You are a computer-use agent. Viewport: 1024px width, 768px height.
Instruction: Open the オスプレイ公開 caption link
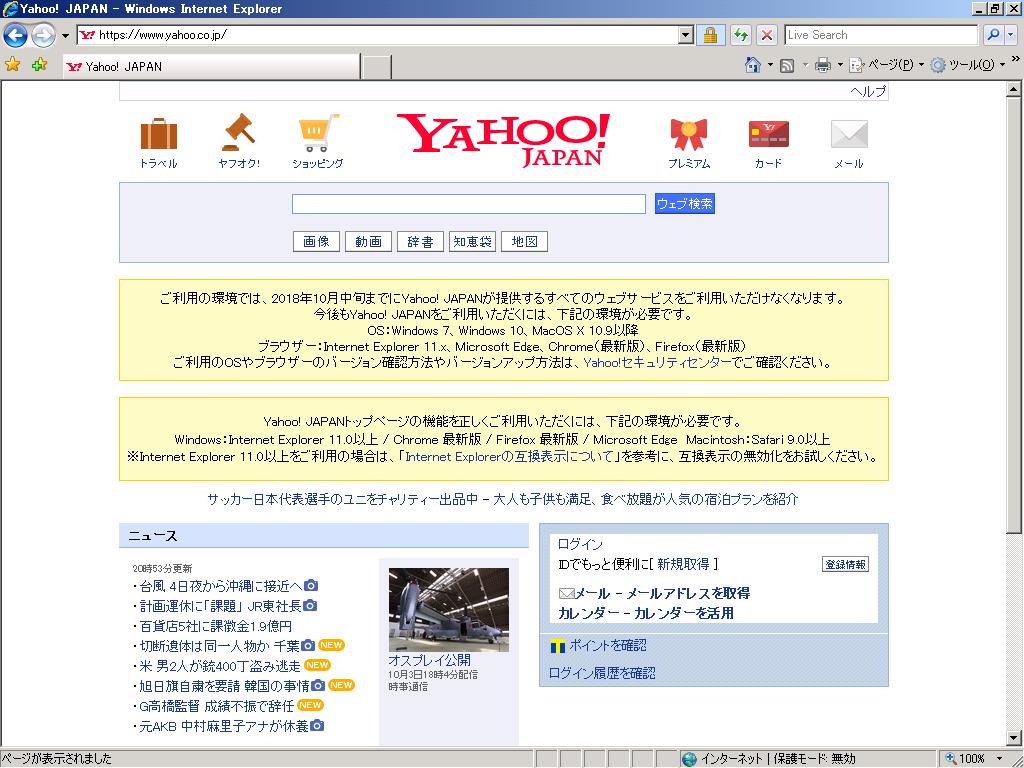coord(429,660)
